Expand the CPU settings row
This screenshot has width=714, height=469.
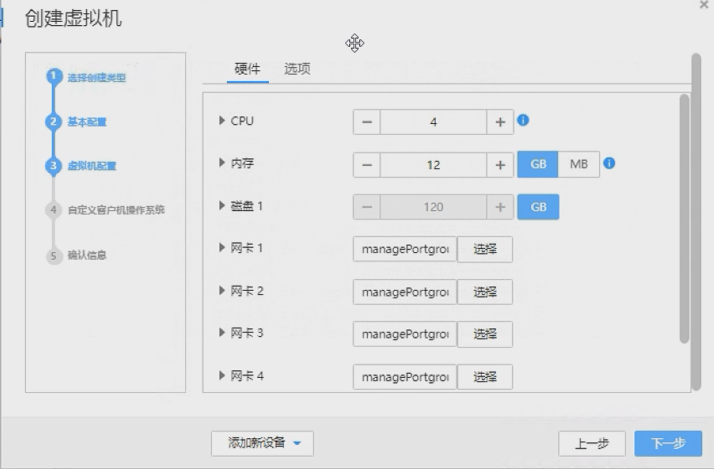[x=222, y=121]
